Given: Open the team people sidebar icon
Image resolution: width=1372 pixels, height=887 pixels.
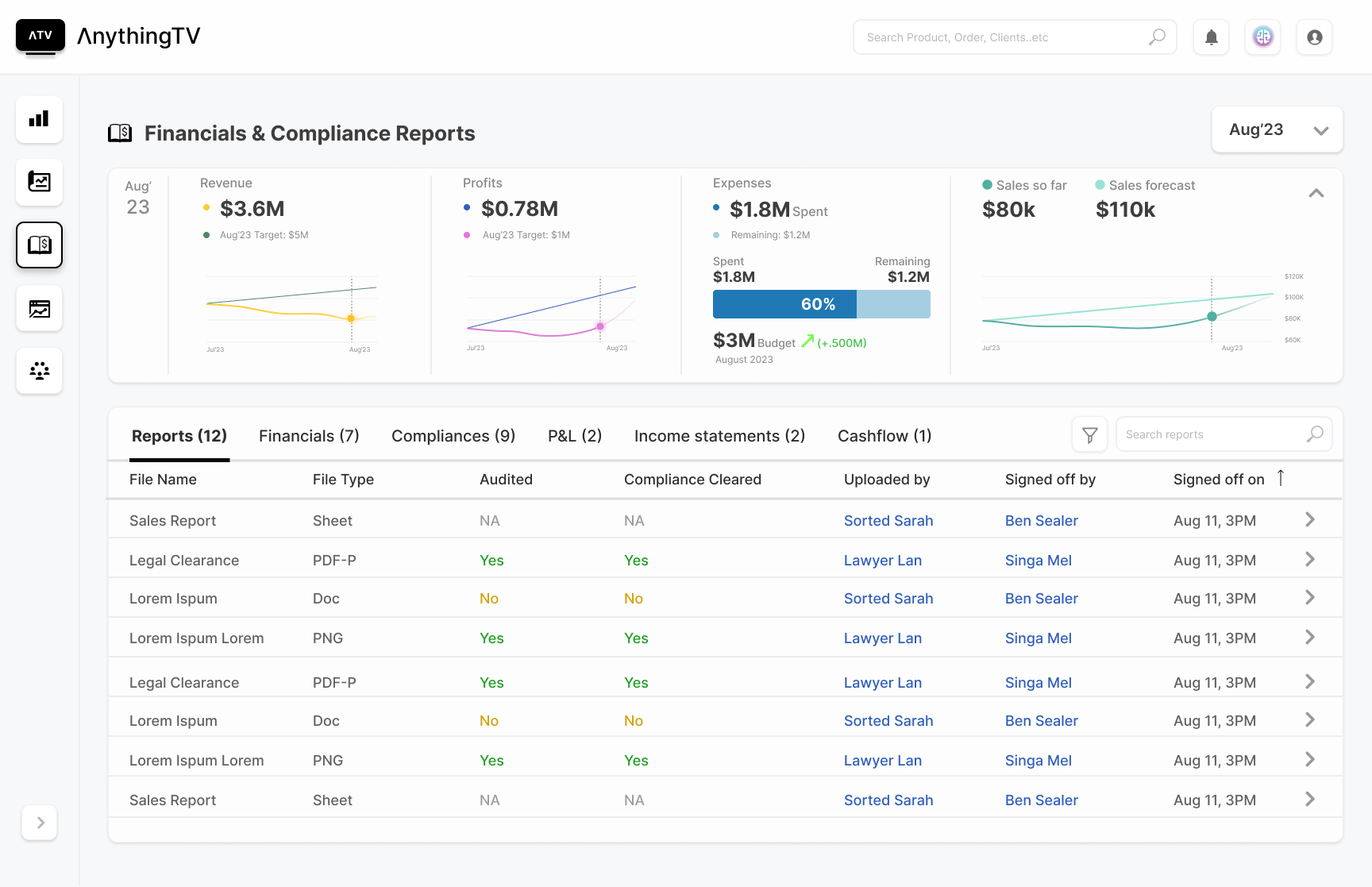Looking at the screenshot, I should pos(40,371).
